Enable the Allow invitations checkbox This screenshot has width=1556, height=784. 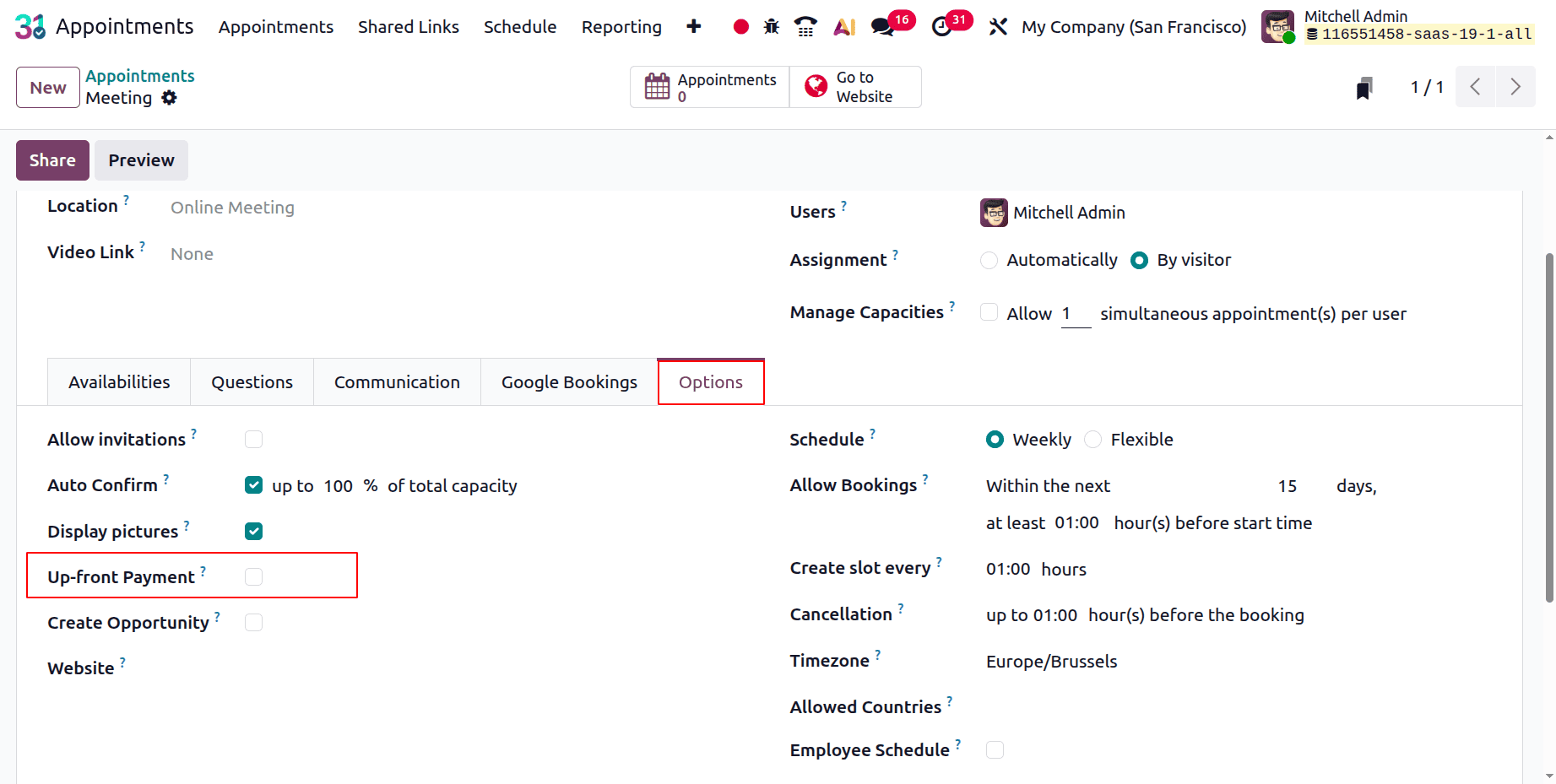253,440
